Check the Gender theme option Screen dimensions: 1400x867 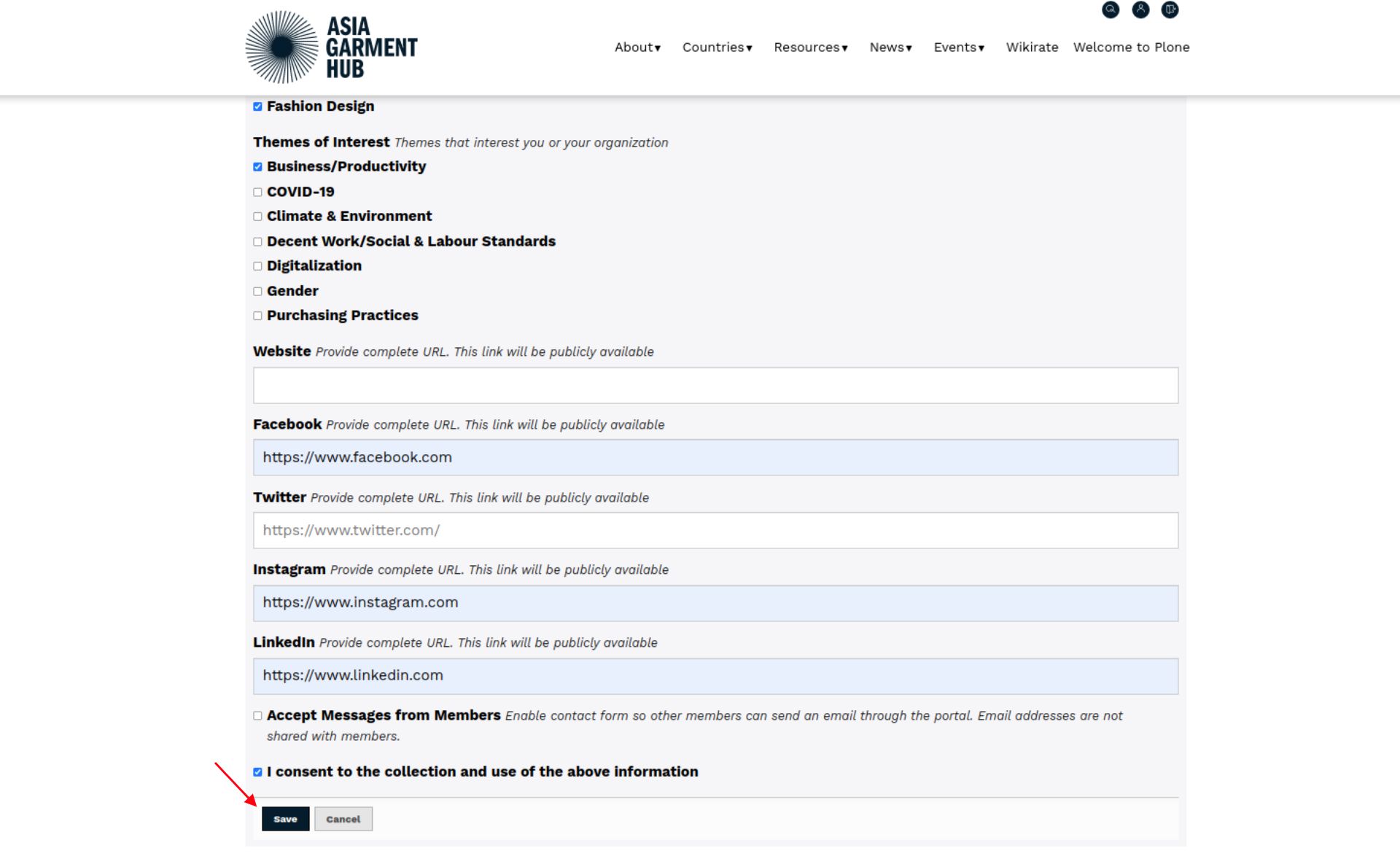257,292
